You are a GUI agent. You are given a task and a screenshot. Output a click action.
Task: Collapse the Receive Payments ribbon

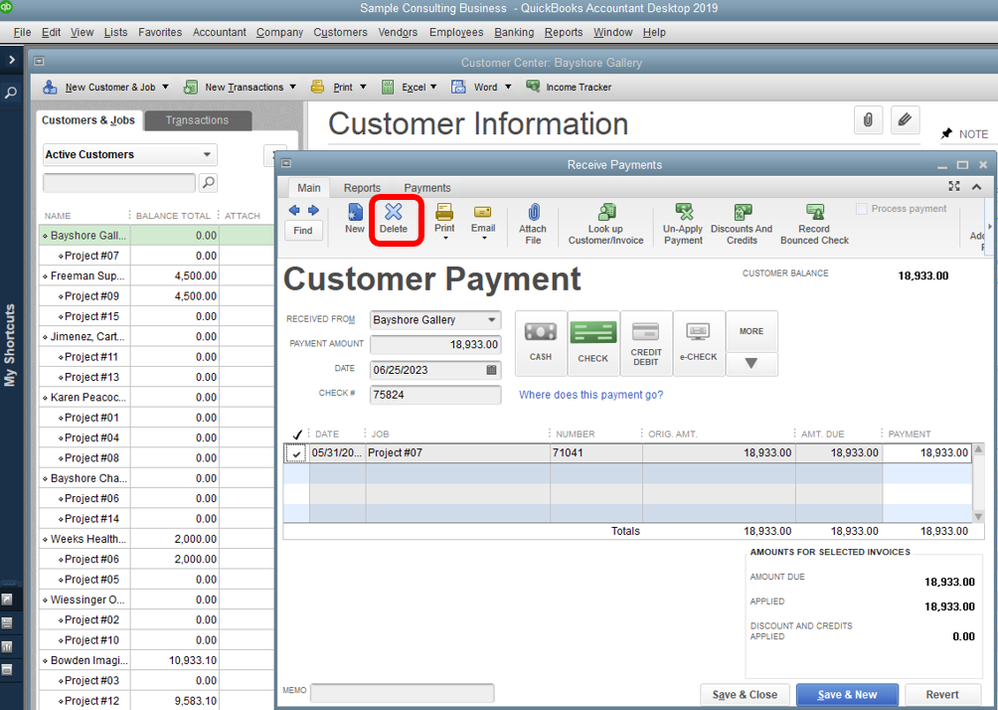(976, 186)
